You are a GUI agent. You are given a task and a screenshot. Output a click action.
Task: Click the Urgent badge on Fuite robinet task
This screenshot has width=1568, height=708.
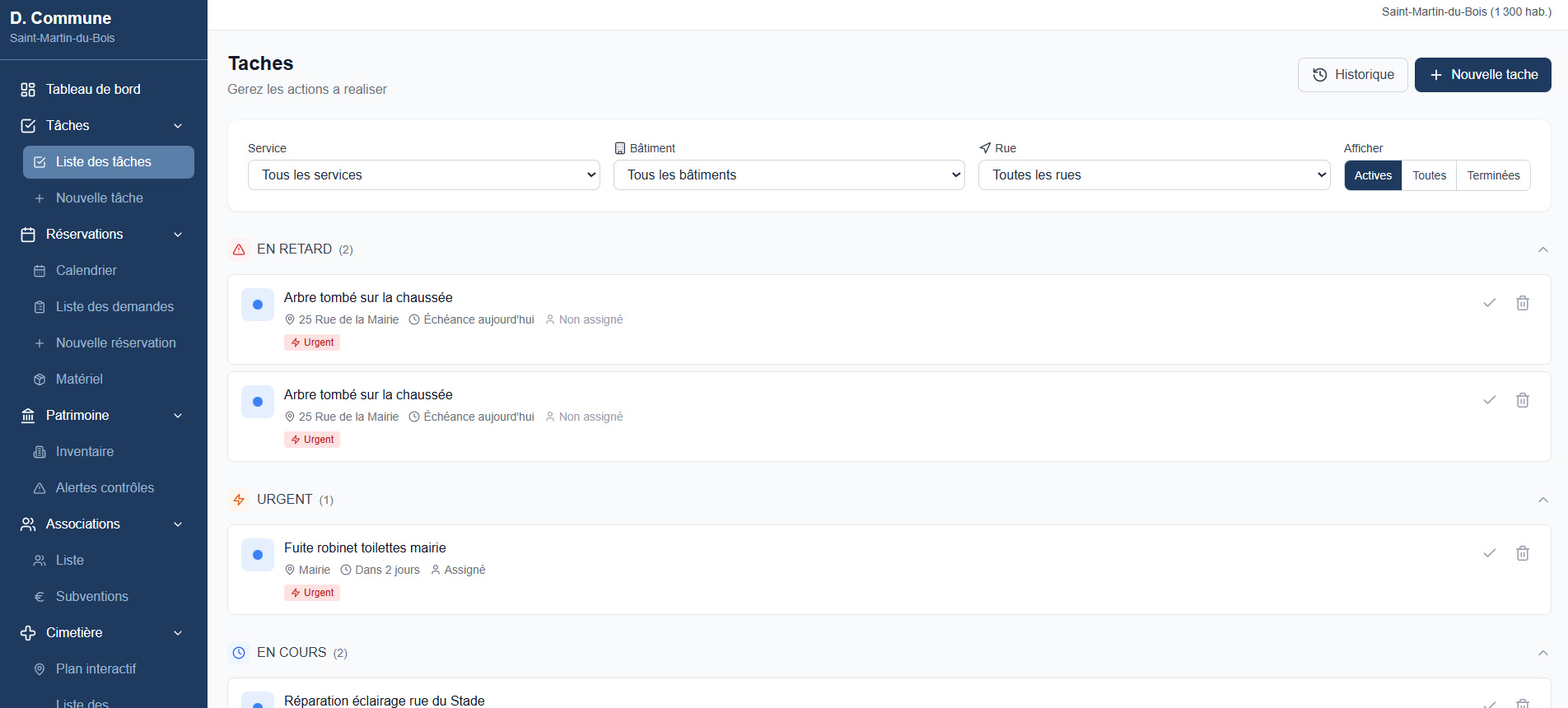click(312, 593)
